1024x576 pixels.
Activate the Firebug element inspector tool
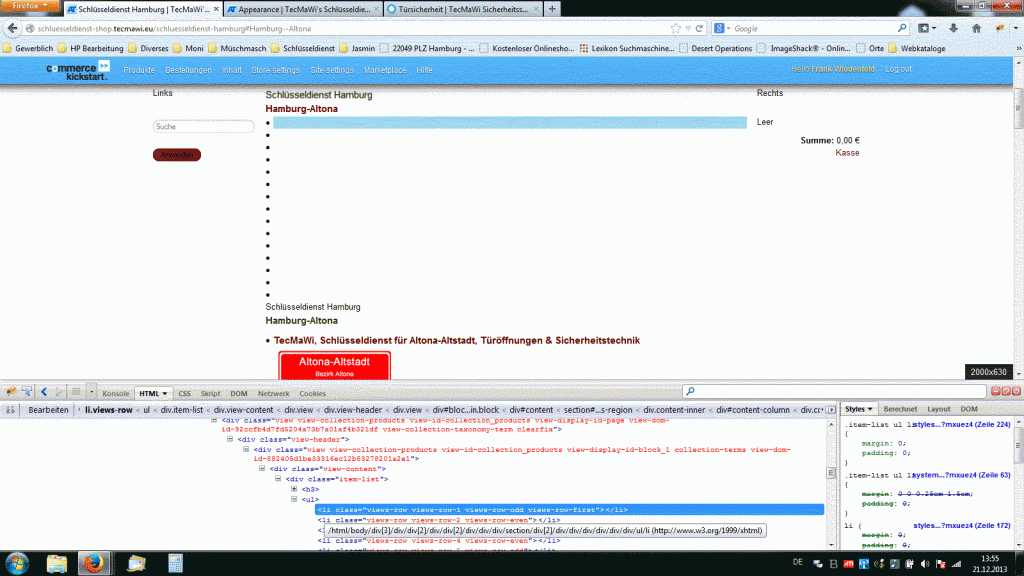(26, 393)
